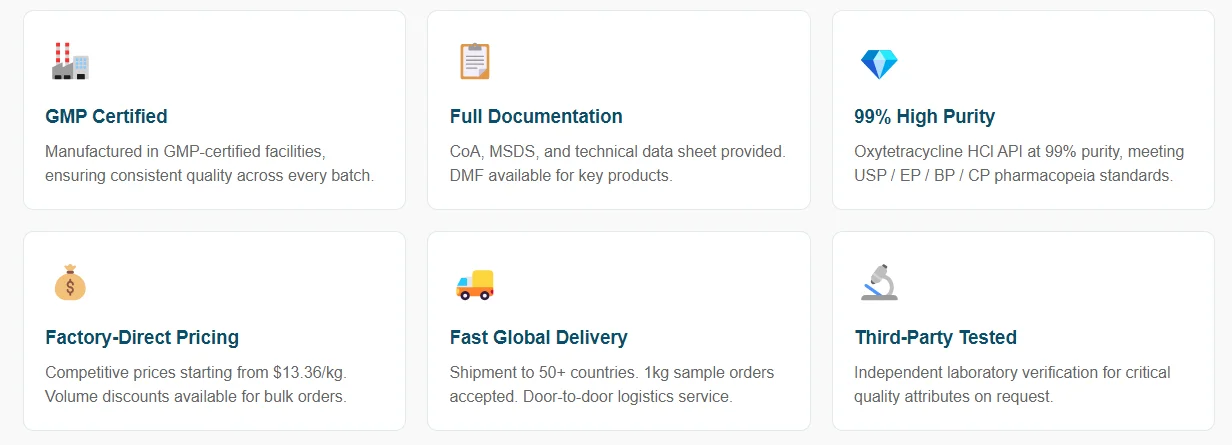Click the 99% High Purity heading
1232x445 pixels.
[x=925, y=117]
